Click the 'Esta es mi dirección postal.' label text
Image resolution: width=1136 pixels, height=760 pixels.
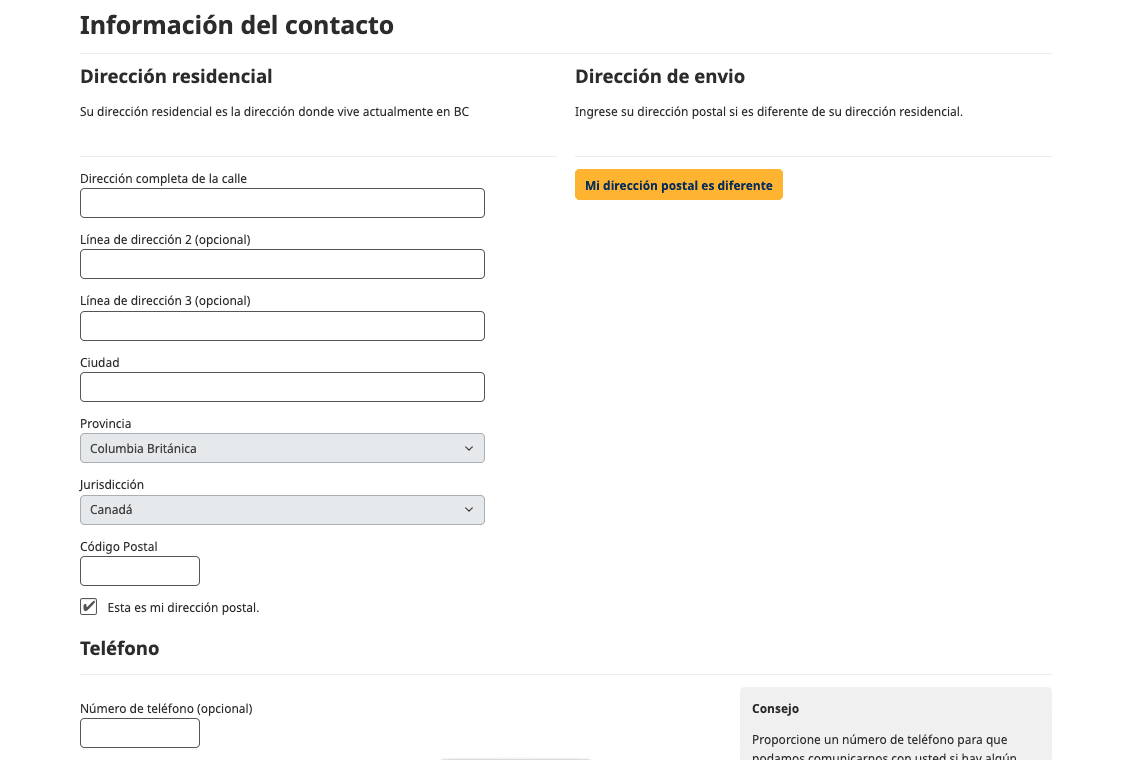click(x=183, y=608)
